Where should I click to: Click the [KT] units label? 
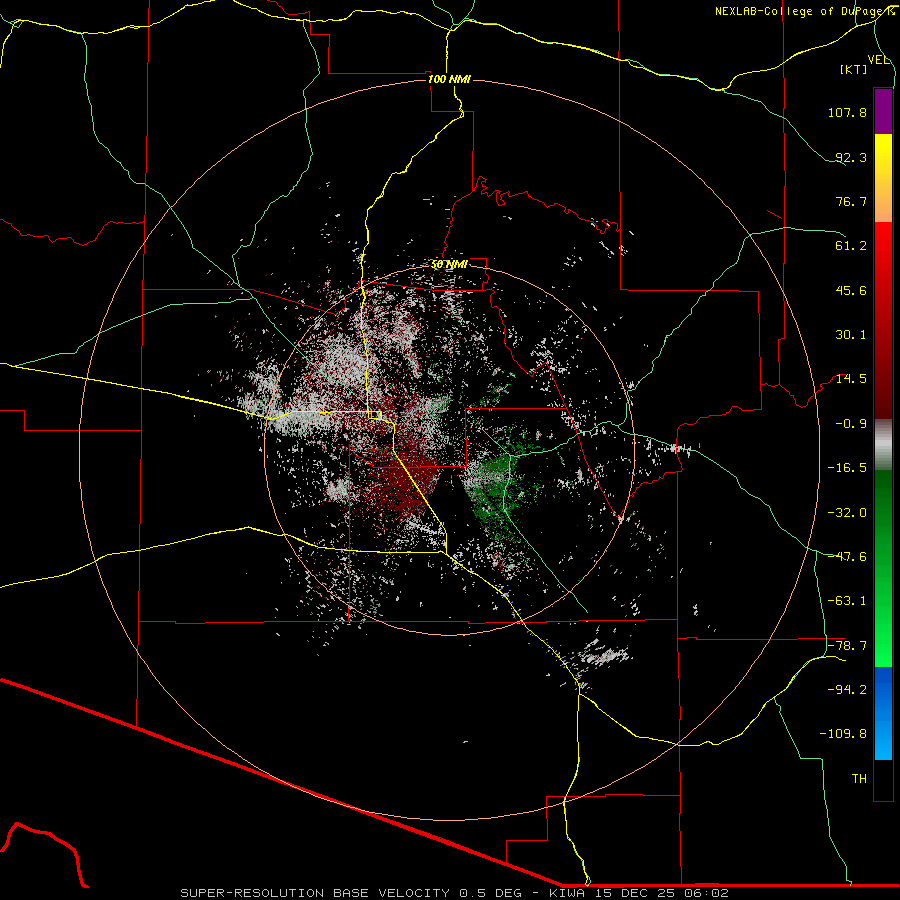tap(854, 69)
